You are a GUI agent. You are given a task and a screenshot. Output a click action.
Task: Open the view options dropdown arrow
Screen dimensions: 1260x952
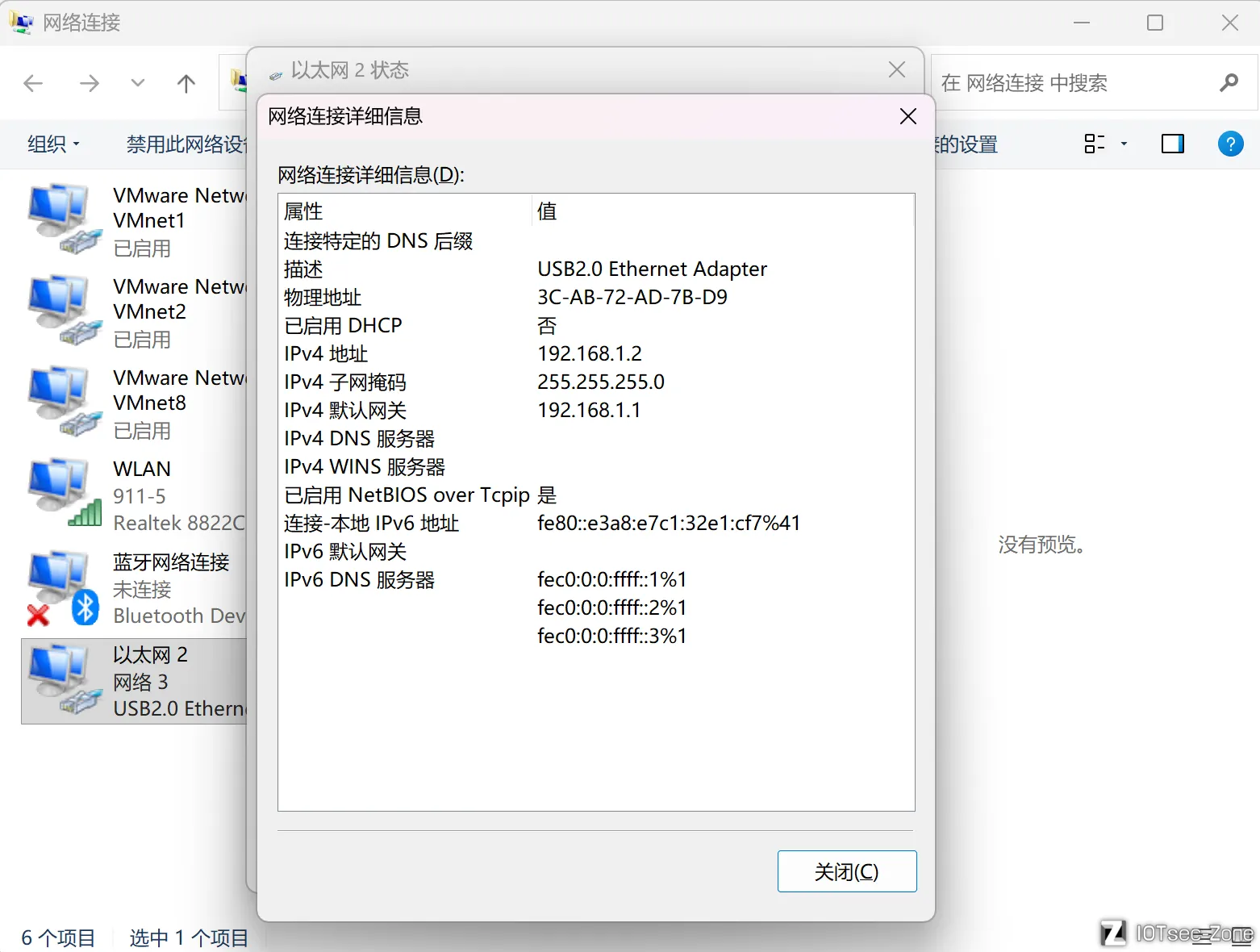(1124, 144)
